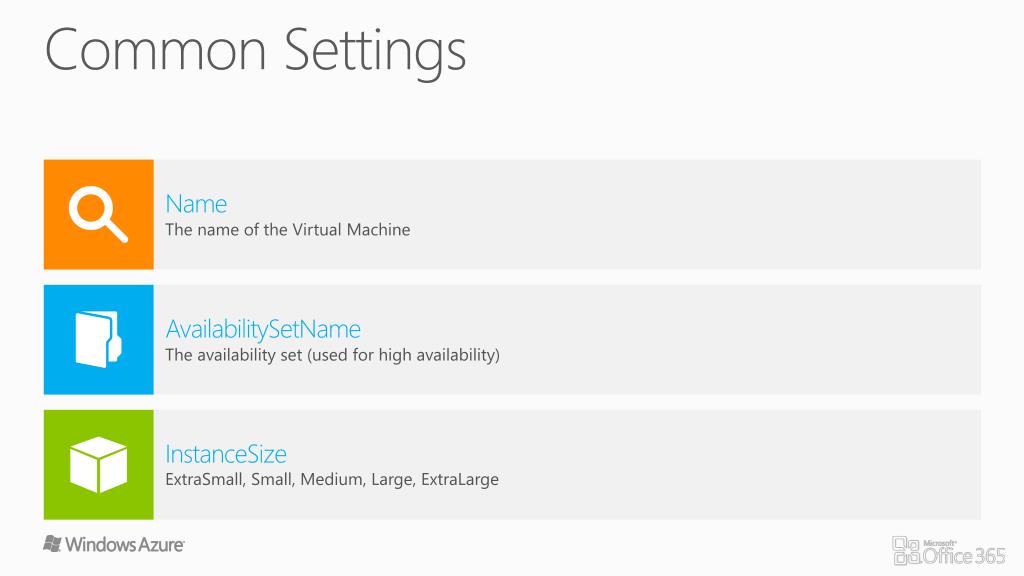Click the ExtraSmall size option text

coord(205,479)
